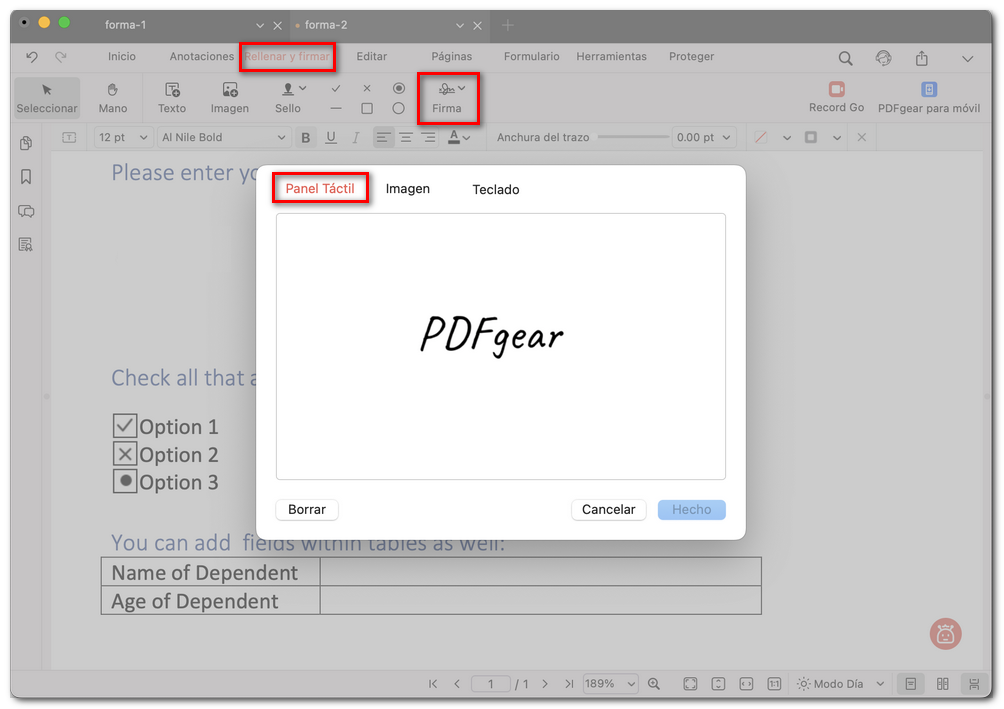
Task: Select the Mano hand tool
Action: [x=113, y=97]
